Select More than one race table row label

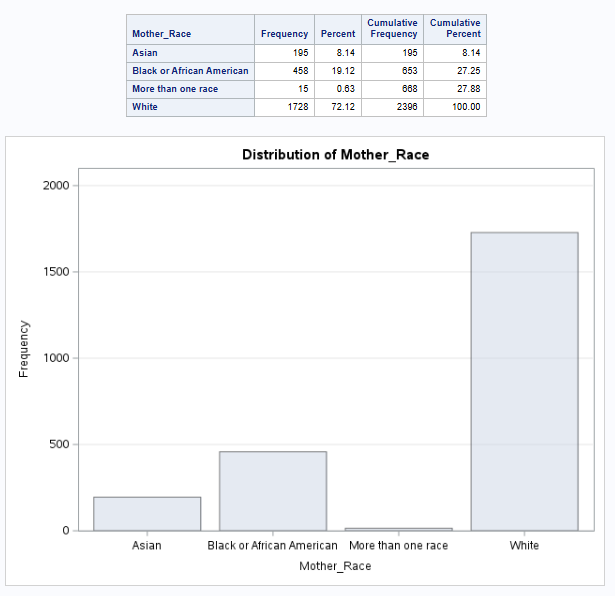point(175,89)
